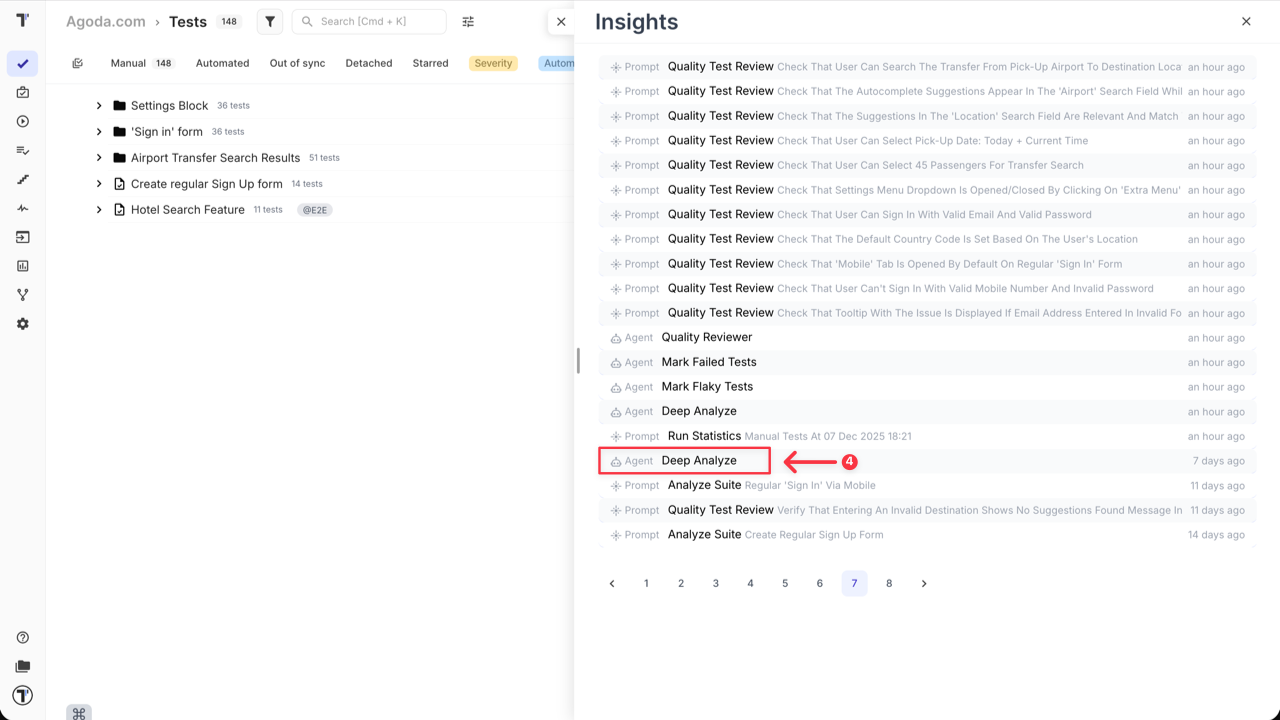Toggle the blue Automated filter chip
The width and height of the screenshot is (1280, 720).
560,62
